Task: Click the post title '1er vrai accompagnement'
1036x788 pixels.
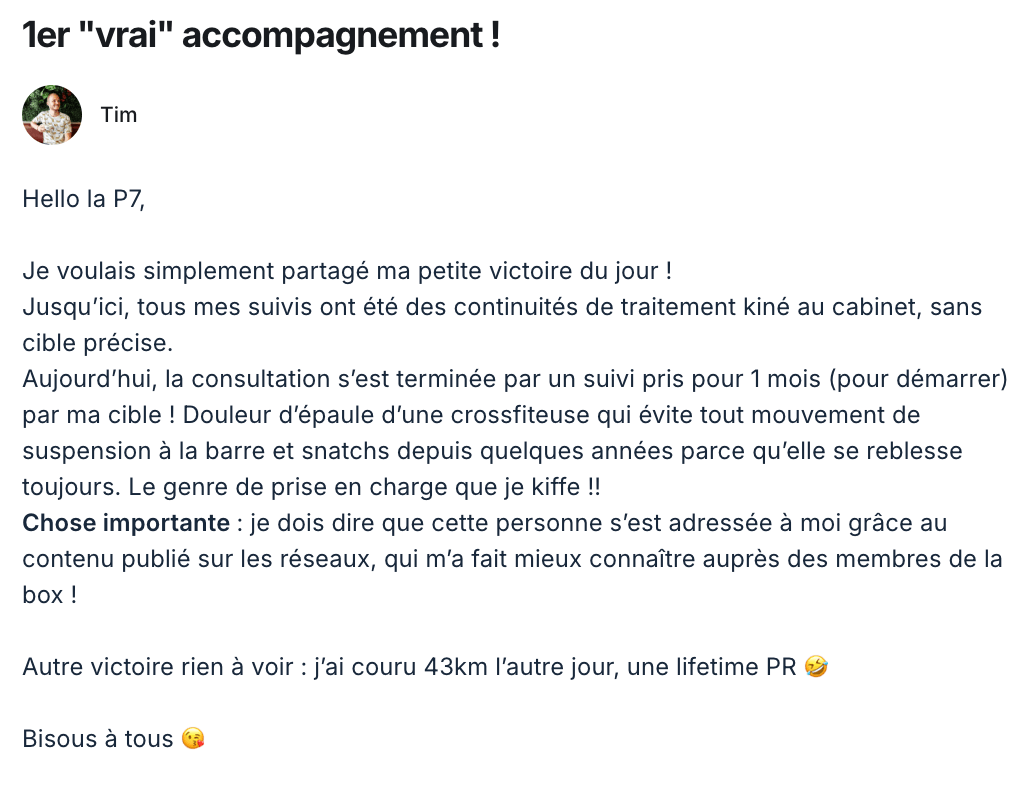Action: coord(261,35)
